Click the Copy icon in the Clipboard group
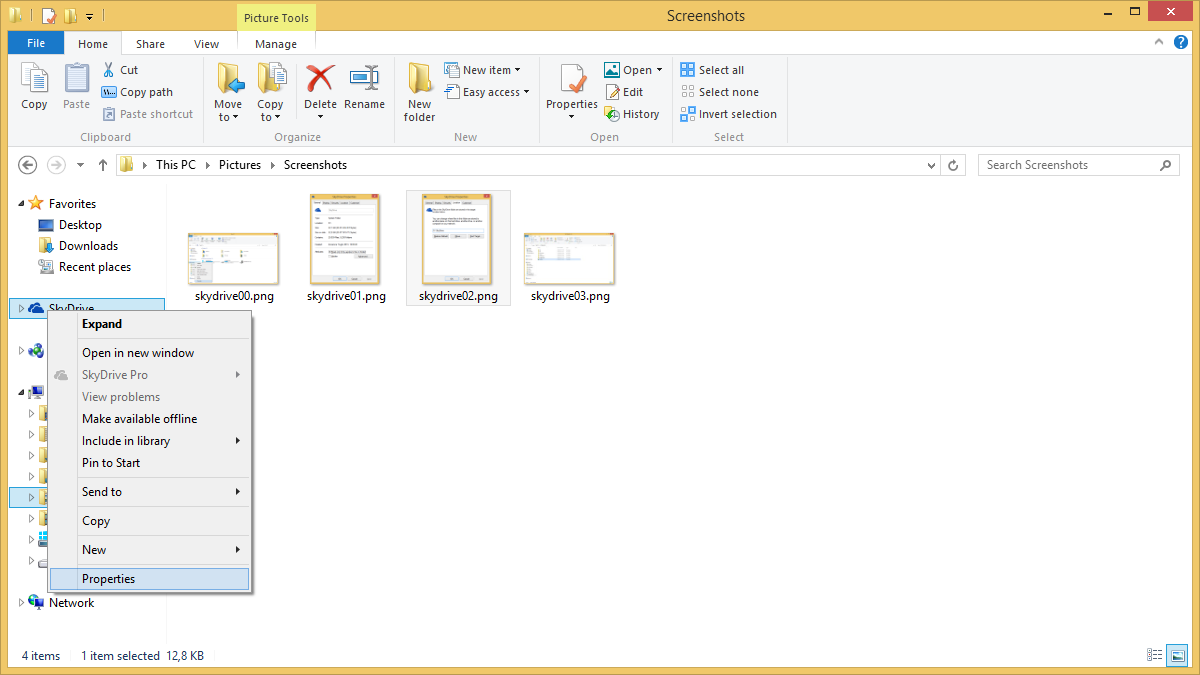The image size is (1200, 675). pyautogui.click(x=34, y=78)
